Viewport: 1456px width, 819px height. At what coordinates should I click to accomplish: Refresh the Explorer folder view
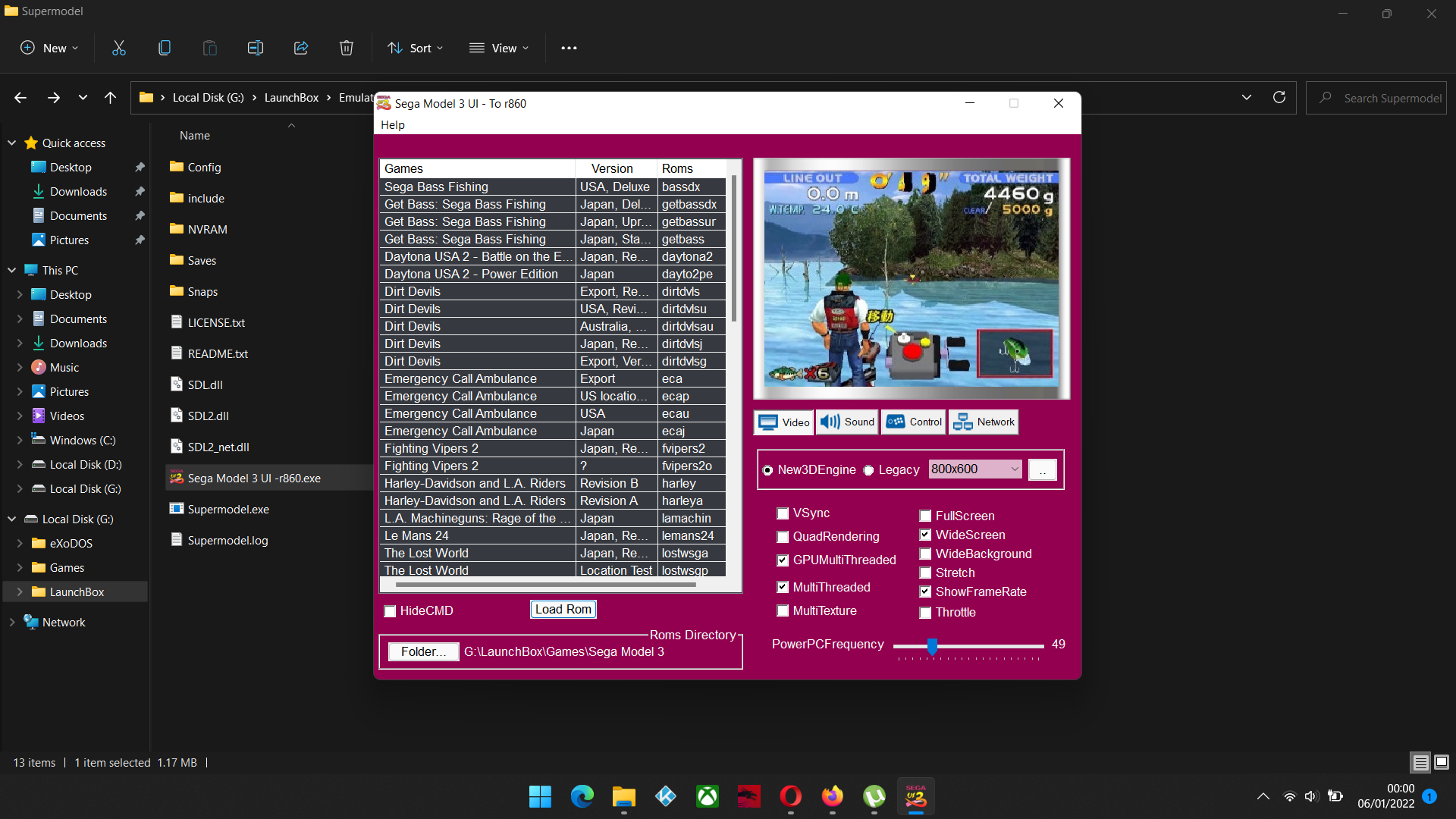pos(1279,98)
